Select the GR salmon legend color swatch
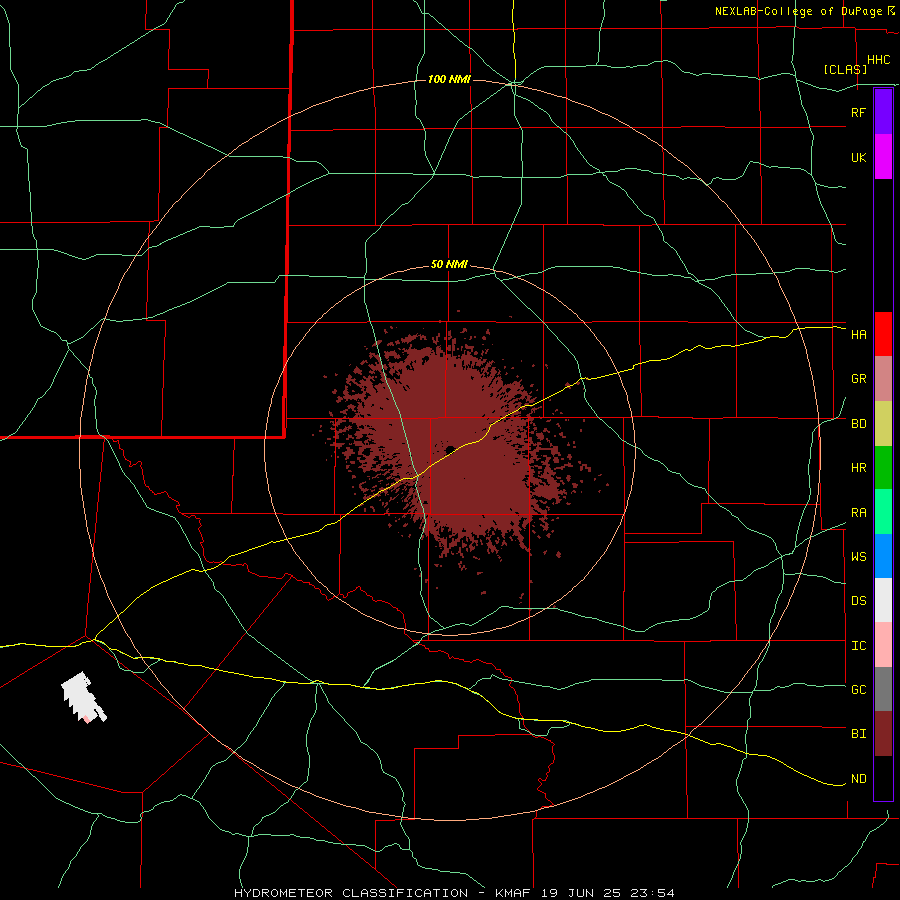The width and height of the screenshot is (900, 900). coord(883,379)
